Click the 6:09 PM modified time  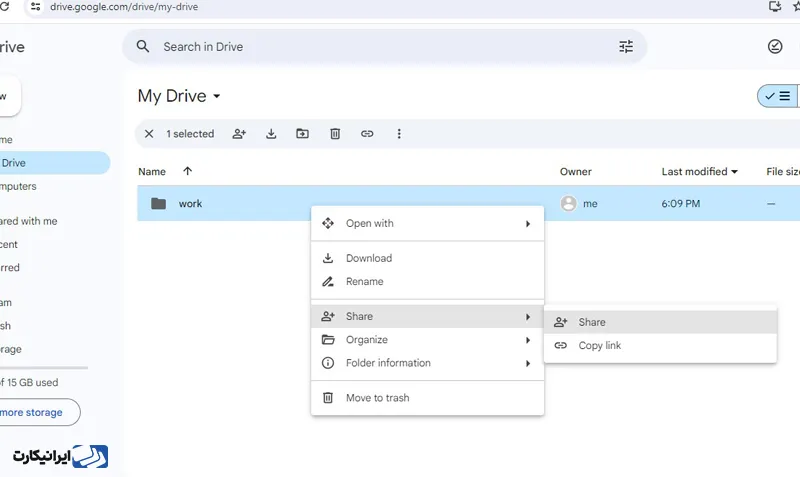(x=681, y=204)
